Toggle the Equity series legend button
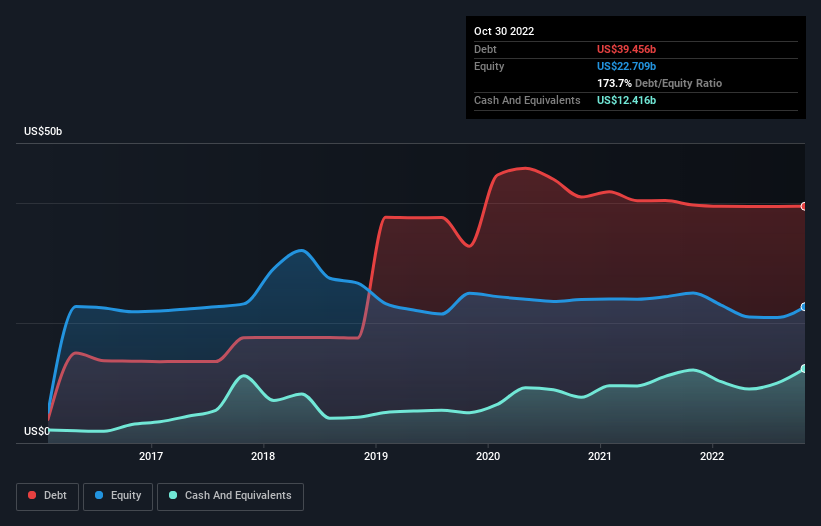The height and width of the screenshot is (526, 821). click(x=118, y=496)
